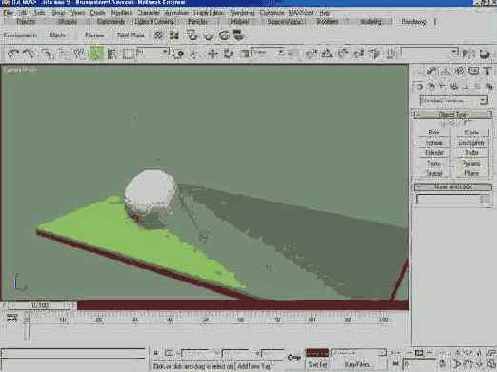
Task: Click the Box primitive button
Action: click(434, 132)
